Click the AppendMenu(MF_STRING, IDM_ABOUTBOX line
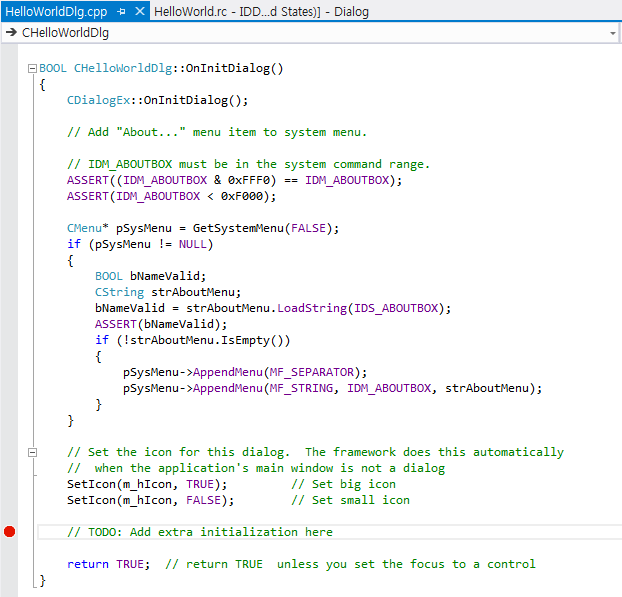 [332, 388]
